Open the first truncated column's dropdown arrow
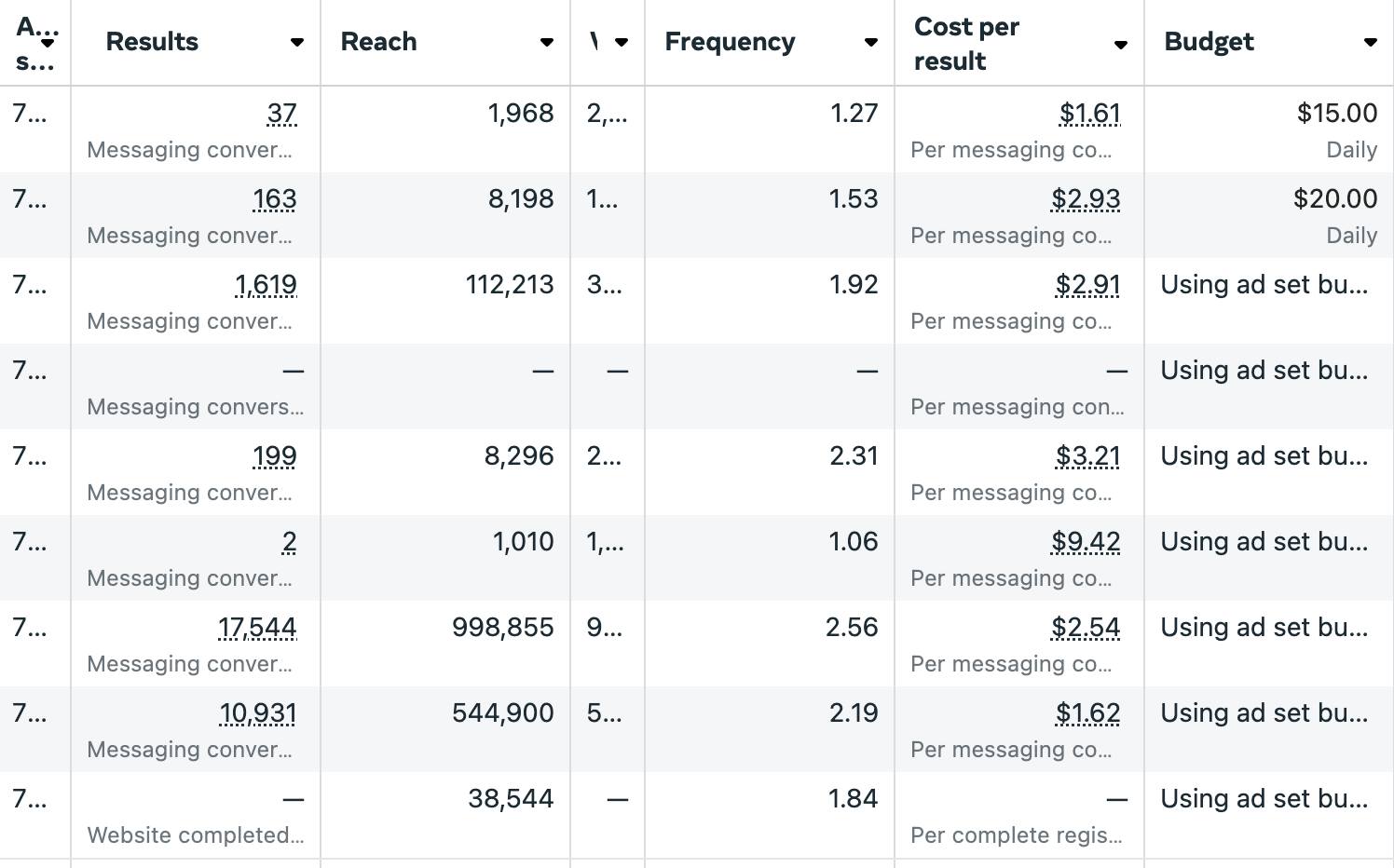 [48, 43]
